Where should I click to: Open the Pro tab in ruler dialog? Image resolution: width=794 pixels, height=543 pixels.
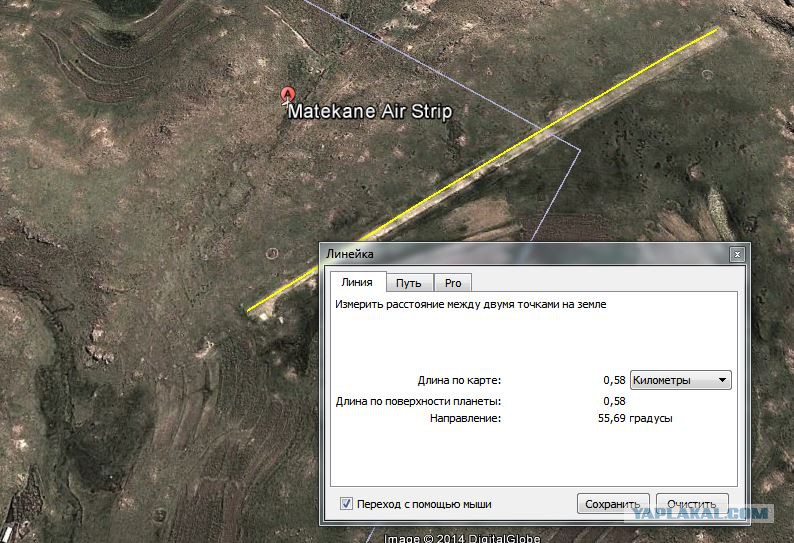pyautogui.click(x=453, y=283)
